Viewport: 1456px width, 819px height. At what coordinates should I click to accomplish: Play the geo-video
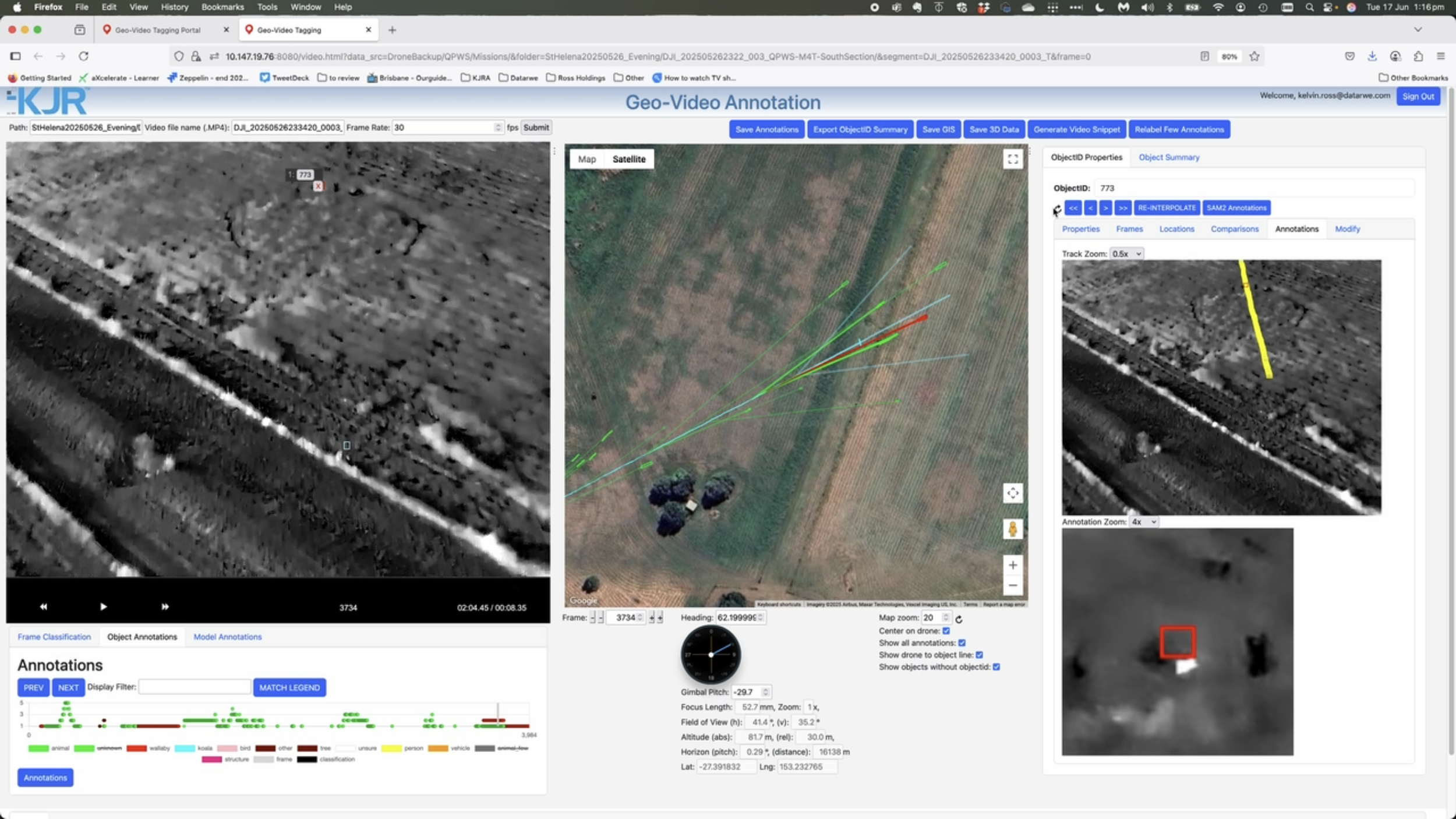103,606
